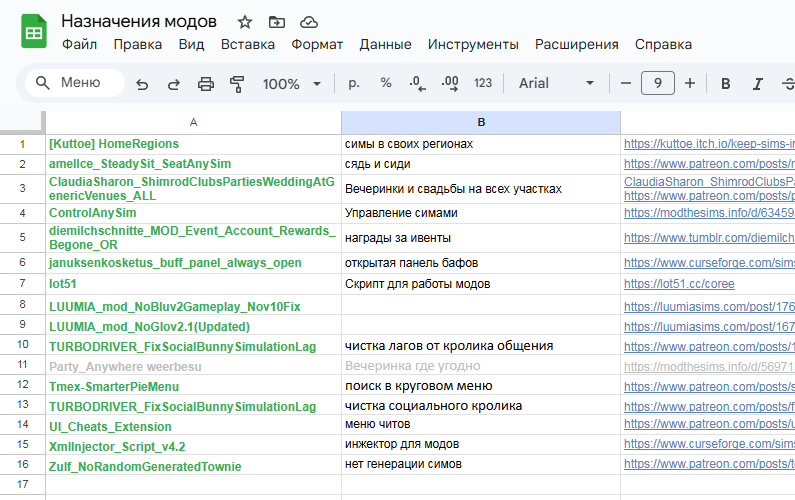Click the document title Назначения модов

click(139, 21)
